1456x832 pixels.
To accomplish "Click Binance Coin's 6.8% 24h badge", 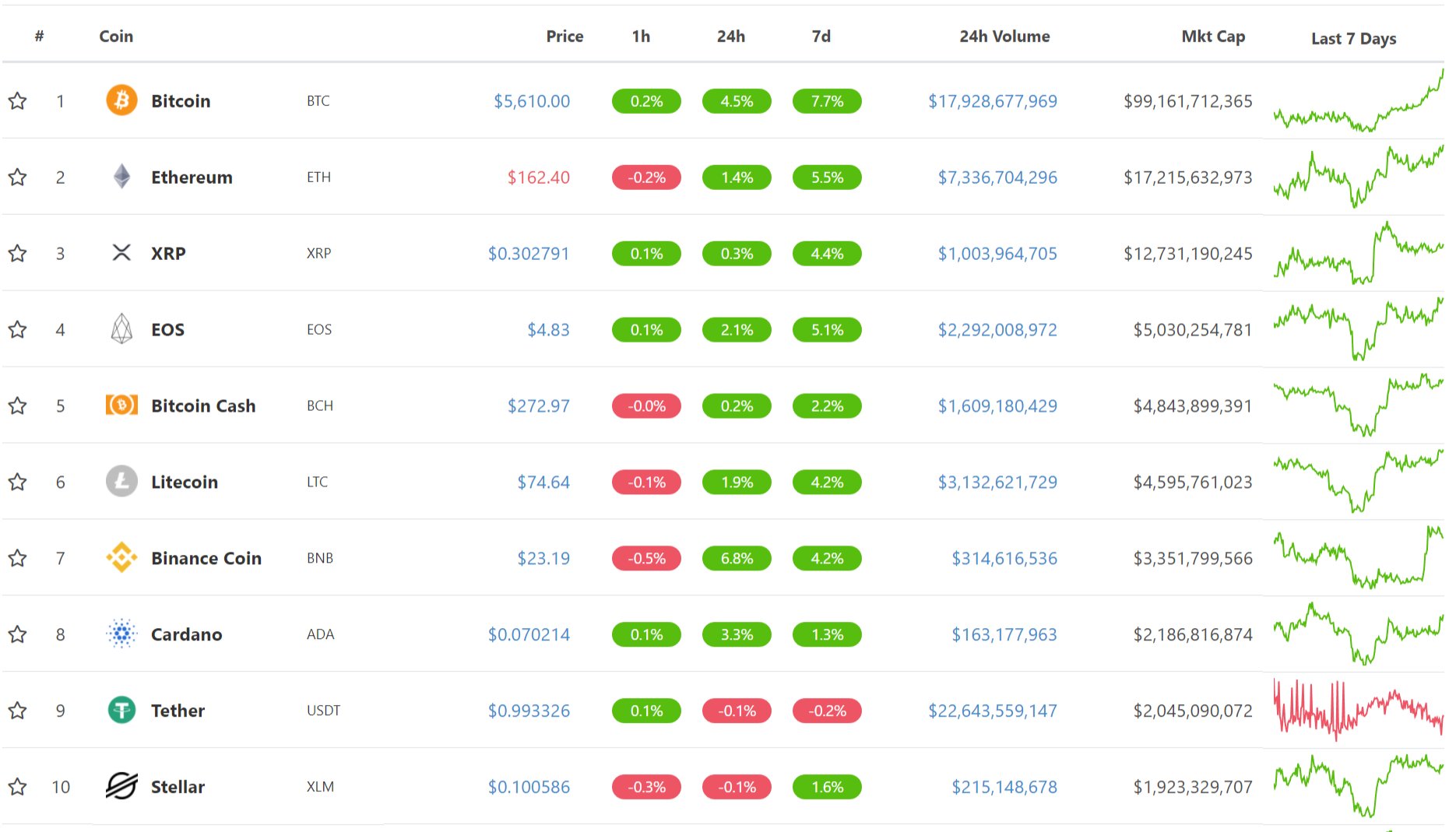I will click(x=737, y=558).
